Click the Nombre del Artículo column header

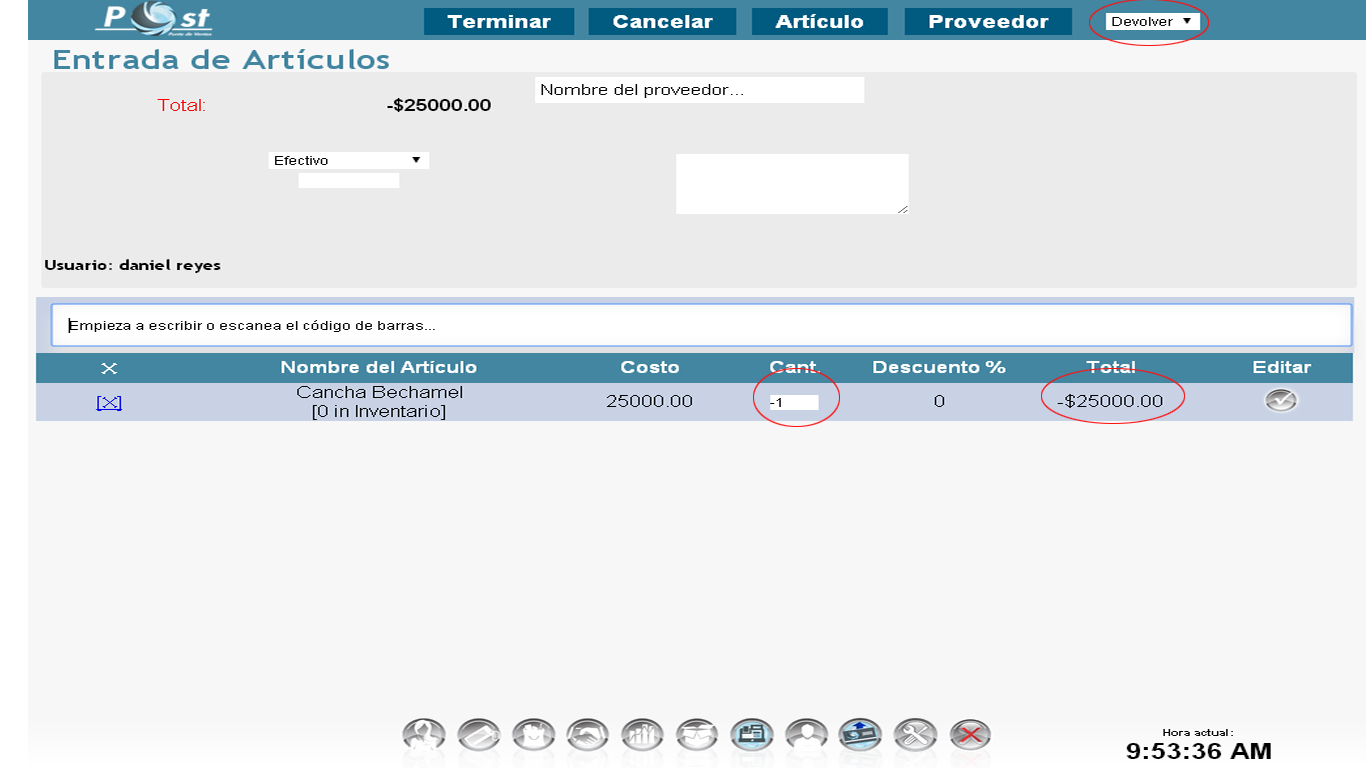click(x=378, y=367)
